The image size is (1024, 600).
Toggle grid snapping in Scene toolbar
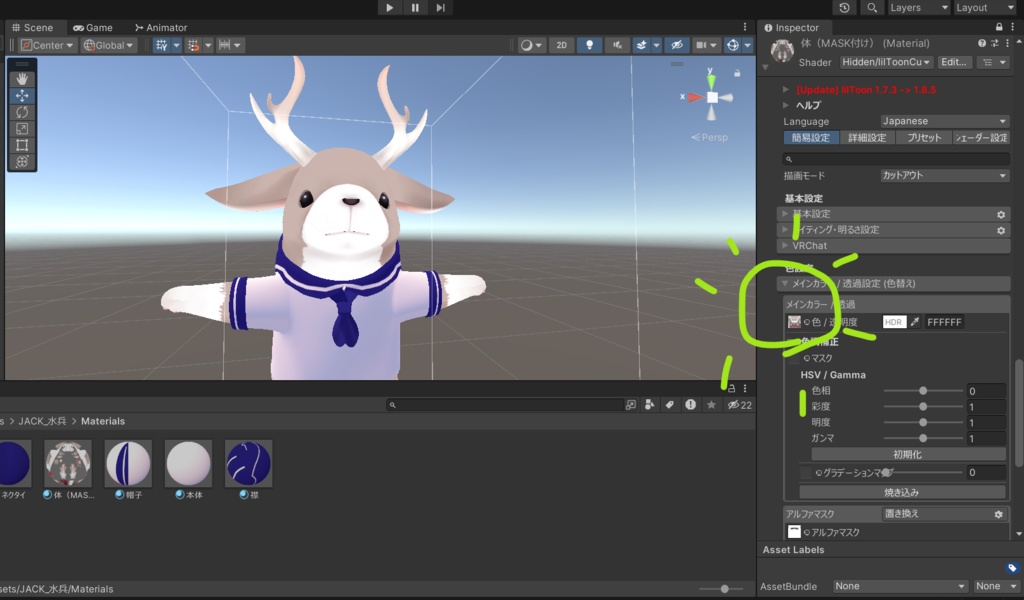pos(193,45)
